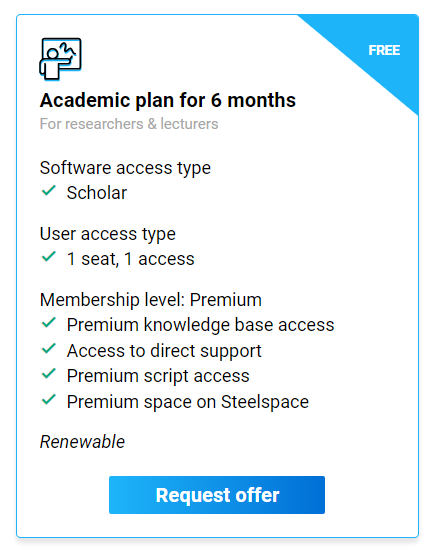Click Access to direct support text

[164, 351]
